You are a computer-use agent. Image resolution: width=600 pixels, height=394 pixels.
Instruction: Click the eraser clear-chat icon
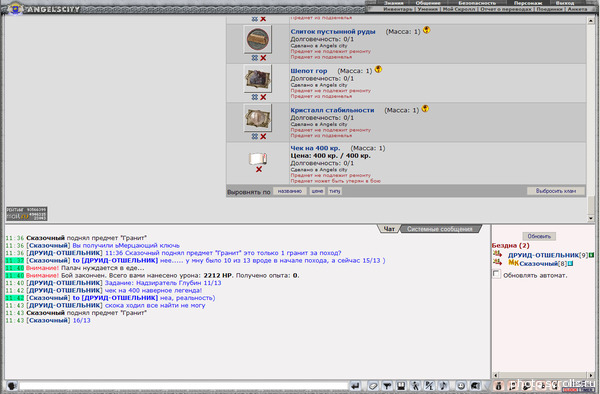point(373,386)
